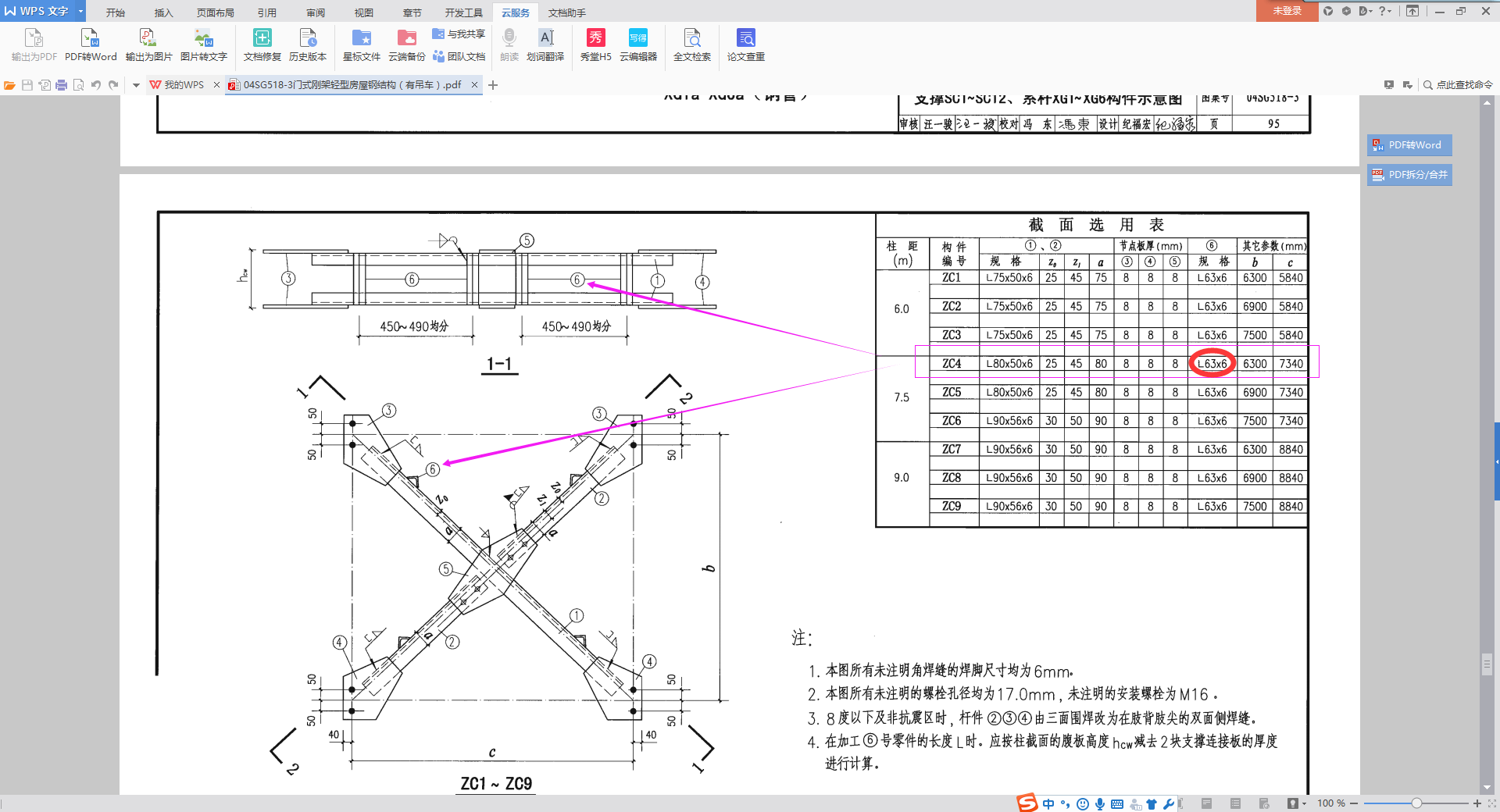Screen dimensions: 1500x812
Task: Click the redo arrow icon
Action: pos(113,85)
